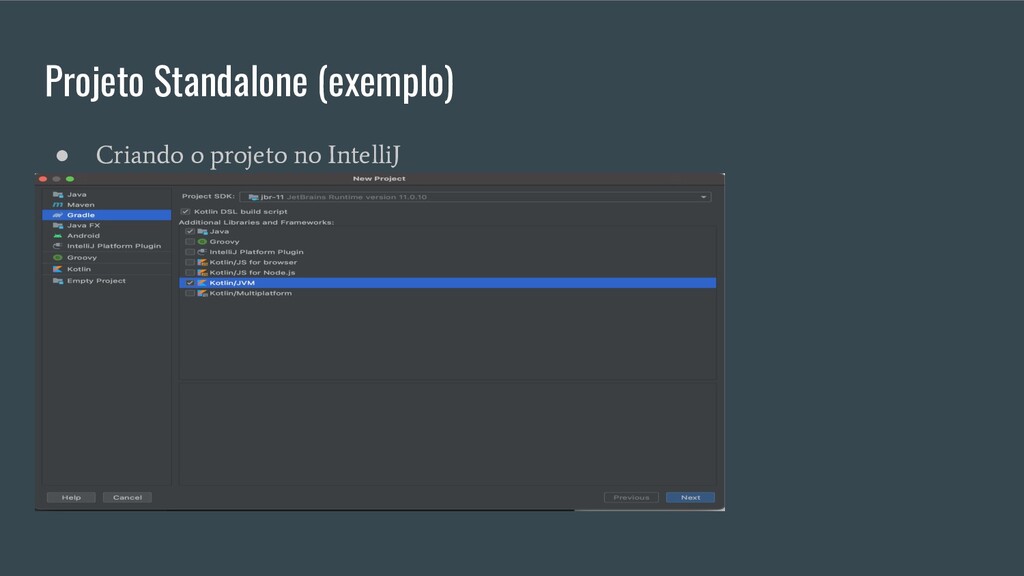Click the Next button
The image size is (1024, 576).
pyautogui.click(x=690, y=498)
